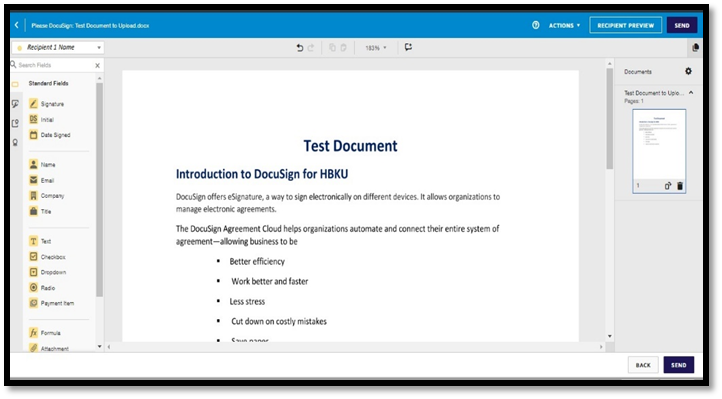Select the Email field
Screen dimensions: 722x399
pos(42,180)
